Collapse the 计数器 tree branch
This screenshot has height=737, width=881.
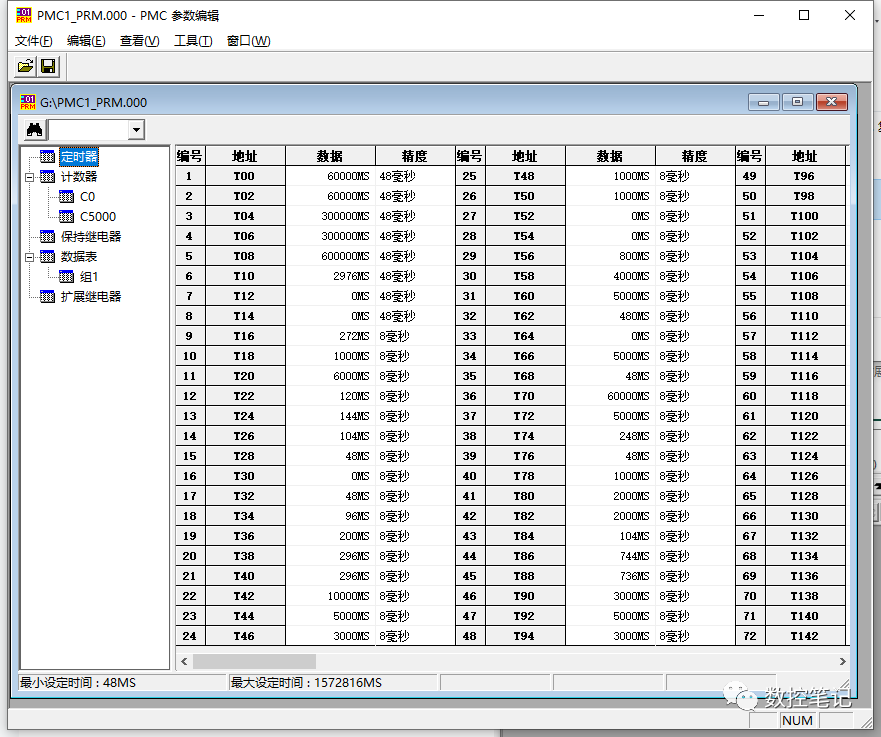click(x=27, y=176)
